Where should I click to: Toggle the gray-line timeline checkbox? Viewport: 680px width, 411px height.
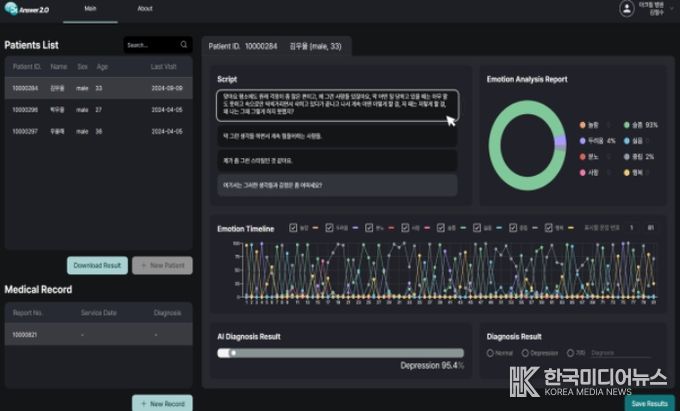pyautogui.click(x=513, y=228)
